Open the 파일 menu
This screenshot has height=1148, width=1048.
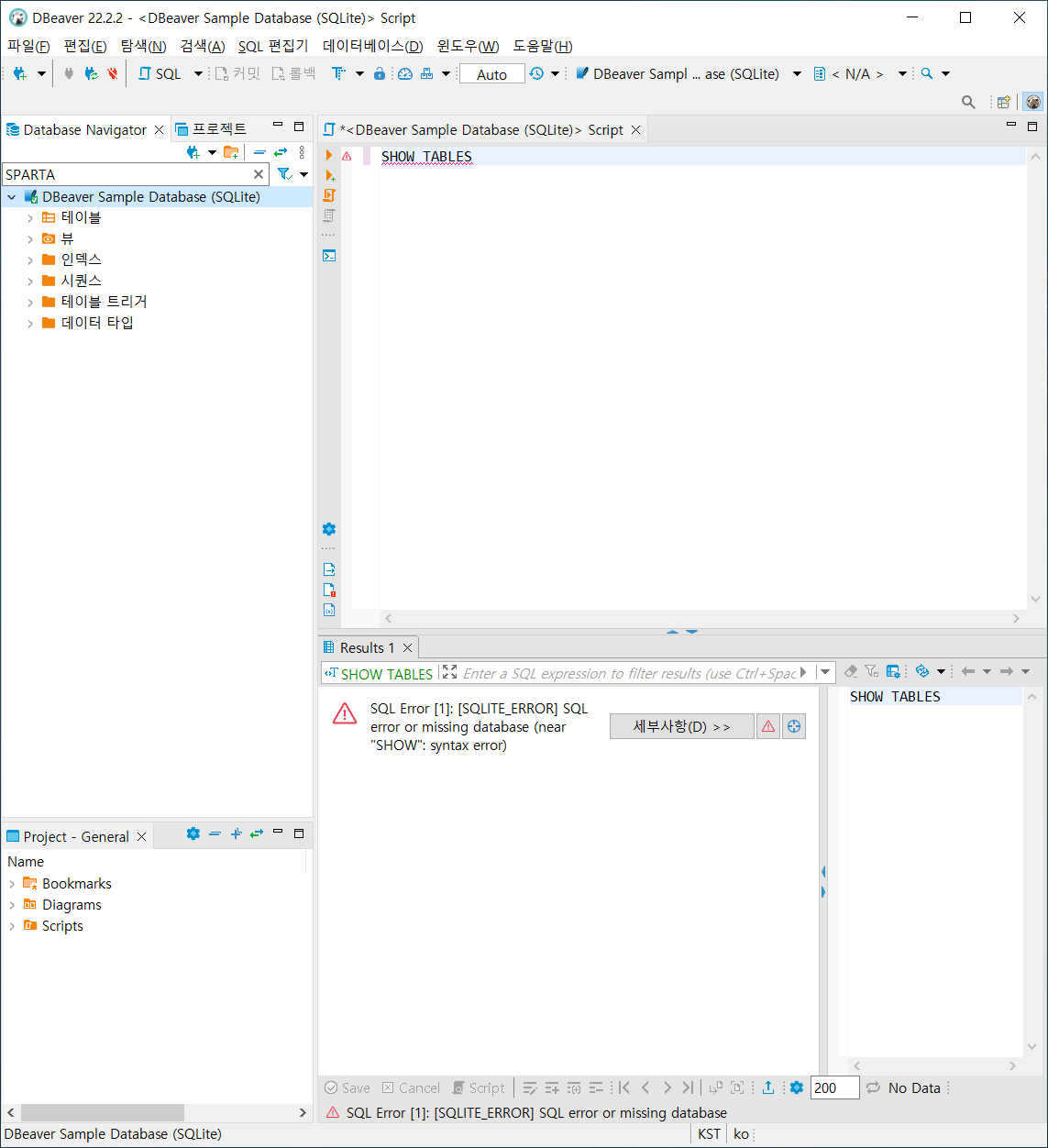click(28, 46)
